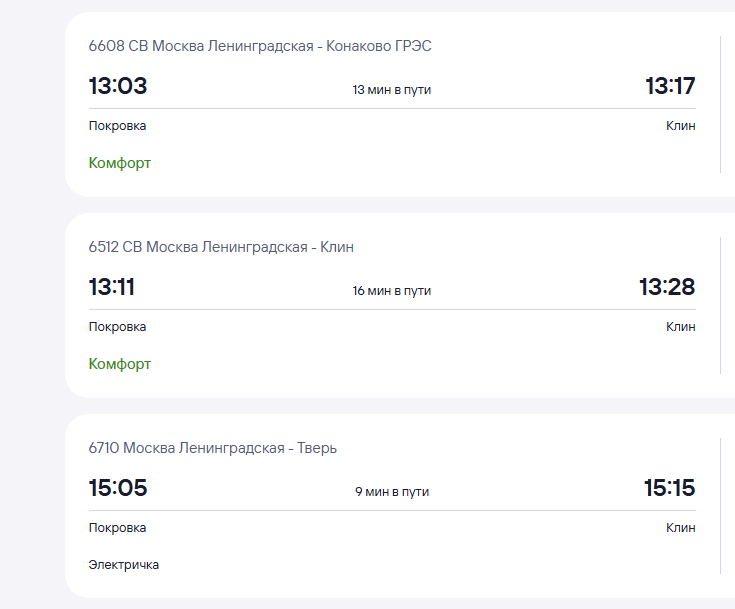Select the 13:28 arrival time
Screen dimensions: 735x609
pos(667,287)
